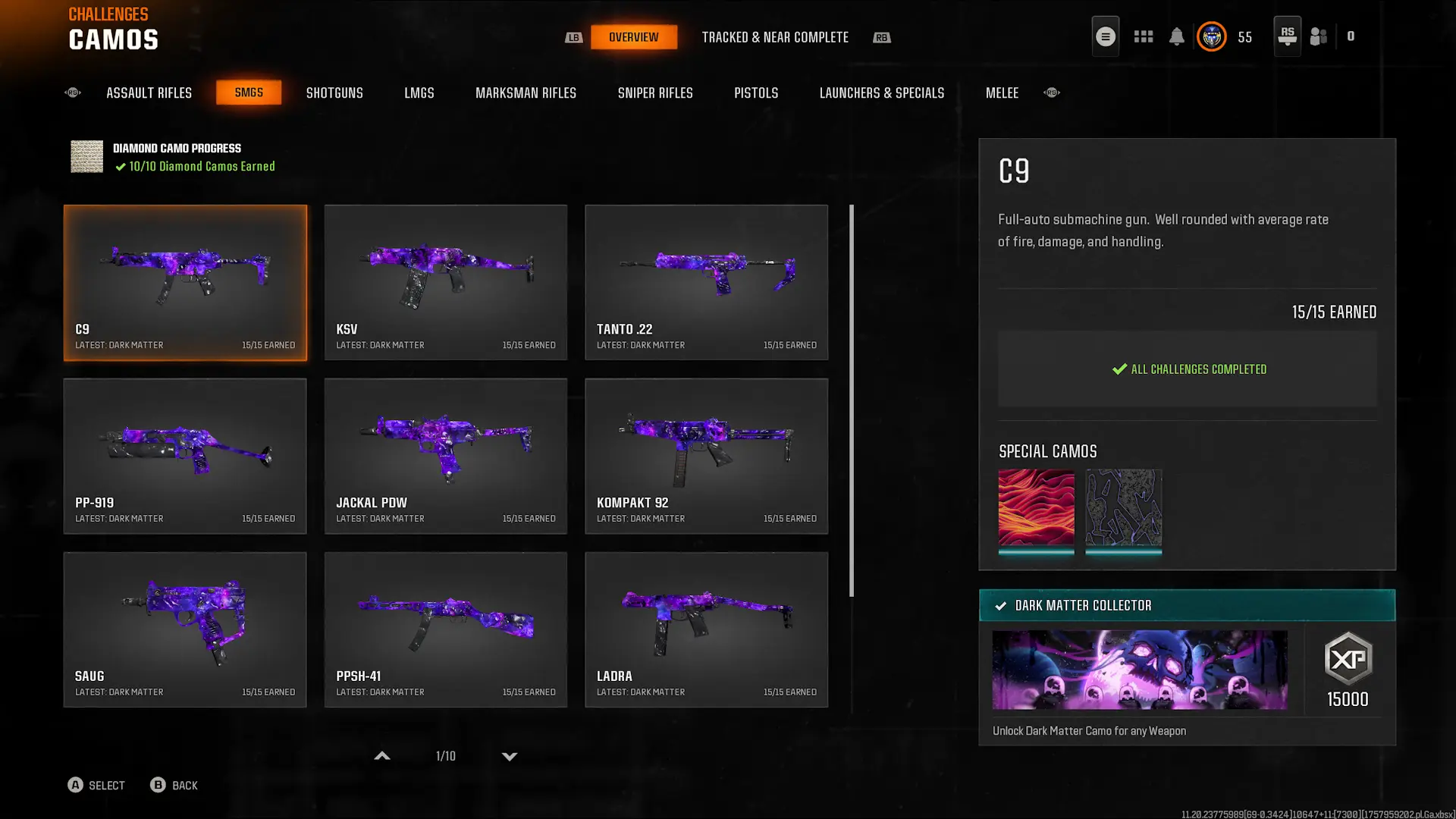Click the right category scroll arrow after Melee
Viewport: 1456px width, 819px height.
1051,93
